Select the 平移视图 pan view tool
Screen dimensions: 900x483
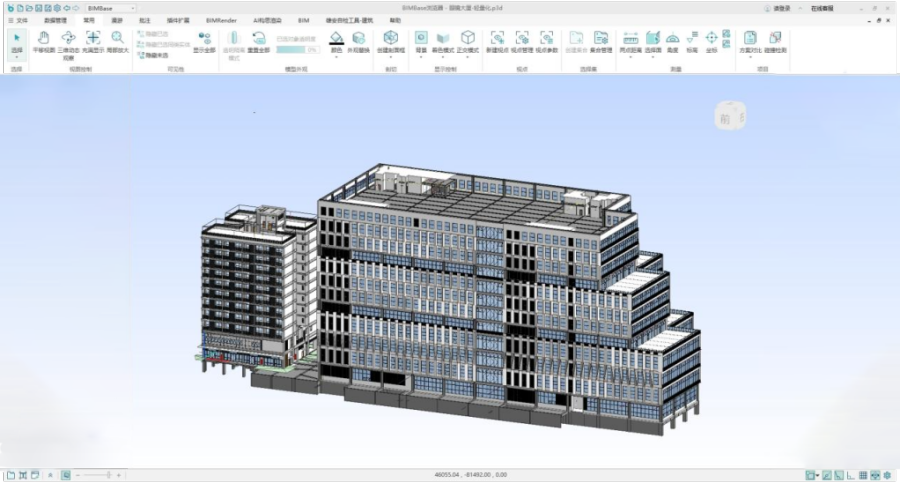tap(43, 41)
